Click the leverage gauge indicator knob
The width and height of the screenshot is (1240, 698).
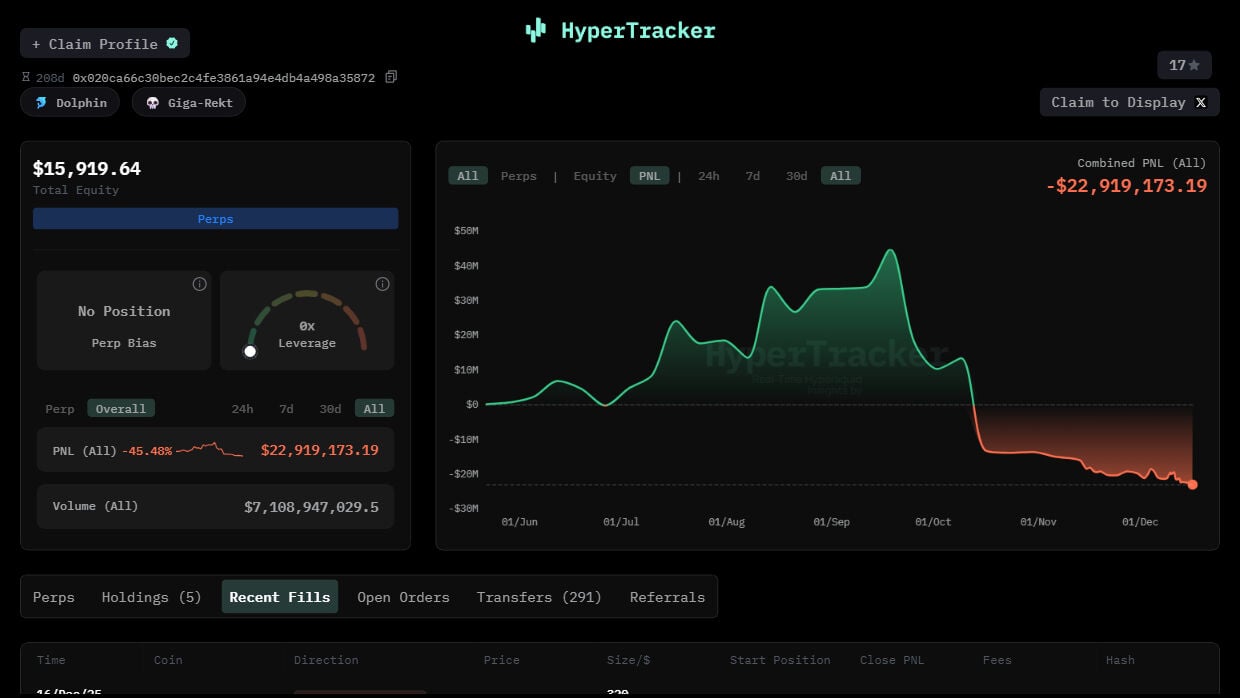tap(250, 351)
